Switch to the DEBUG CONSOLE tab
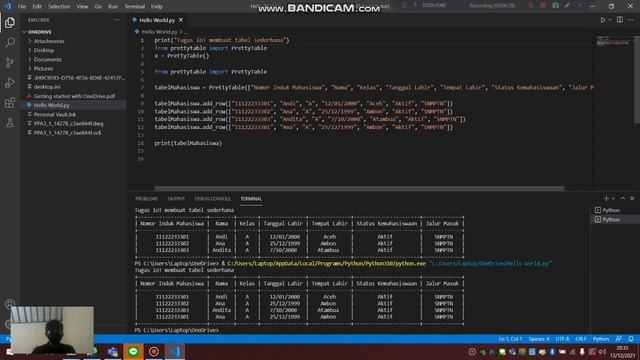This screenshot has width=640, height=360. click(x=213, y=199)
